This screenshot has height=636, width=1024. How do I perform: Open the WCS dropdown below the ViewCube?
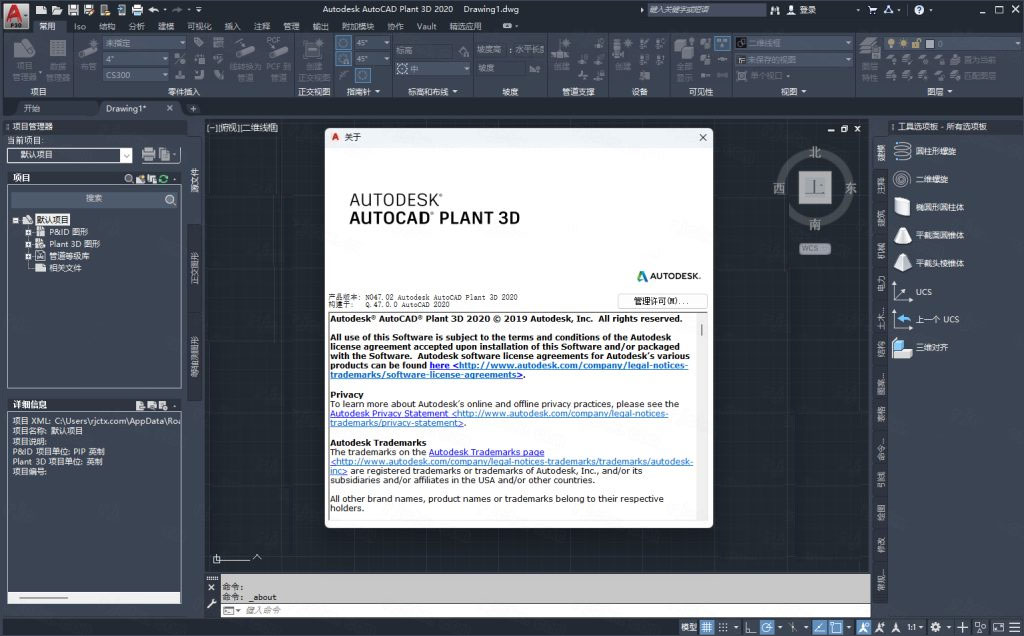coord(816,249)
